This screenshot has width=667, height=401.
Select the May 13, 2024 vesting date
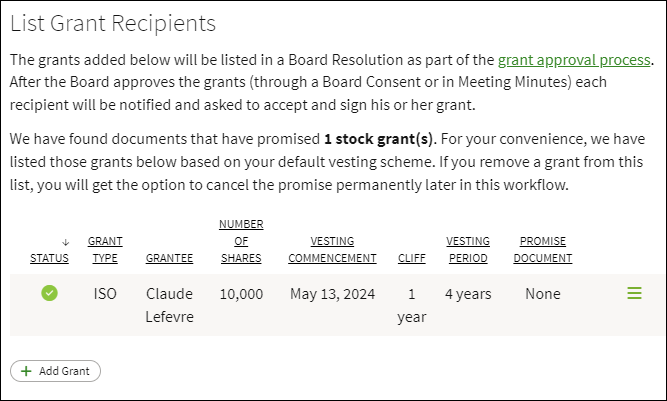point(332,294)
